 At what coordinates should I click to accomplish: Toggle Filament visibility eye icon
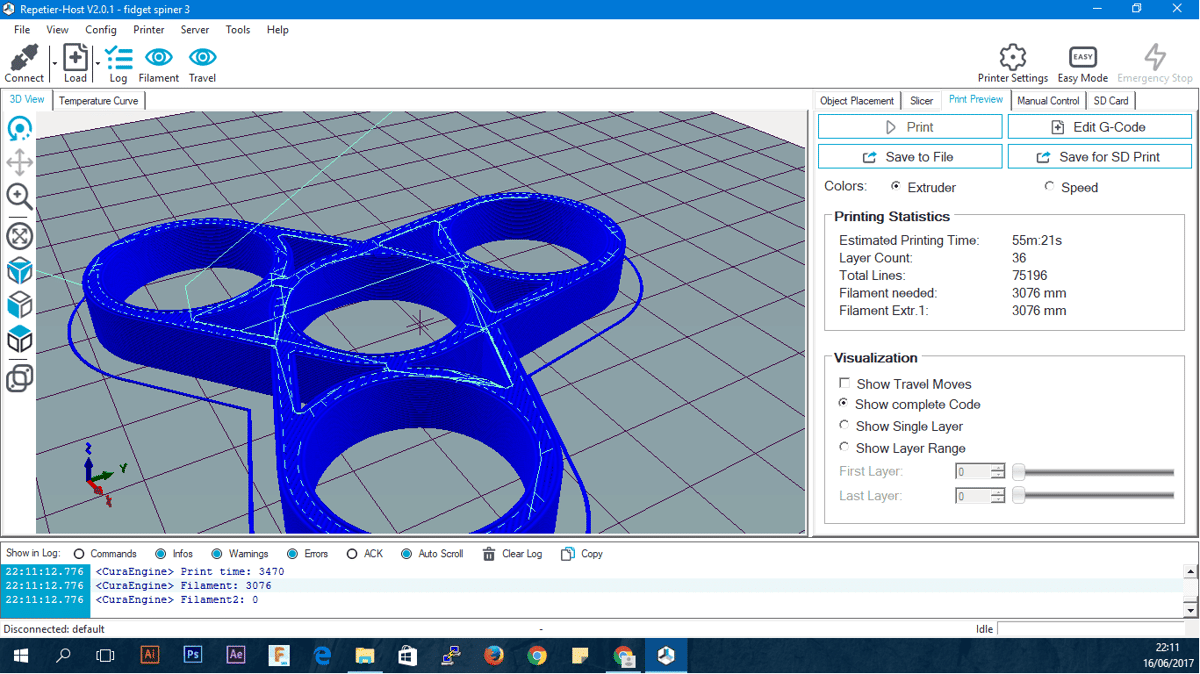[158, 58]
